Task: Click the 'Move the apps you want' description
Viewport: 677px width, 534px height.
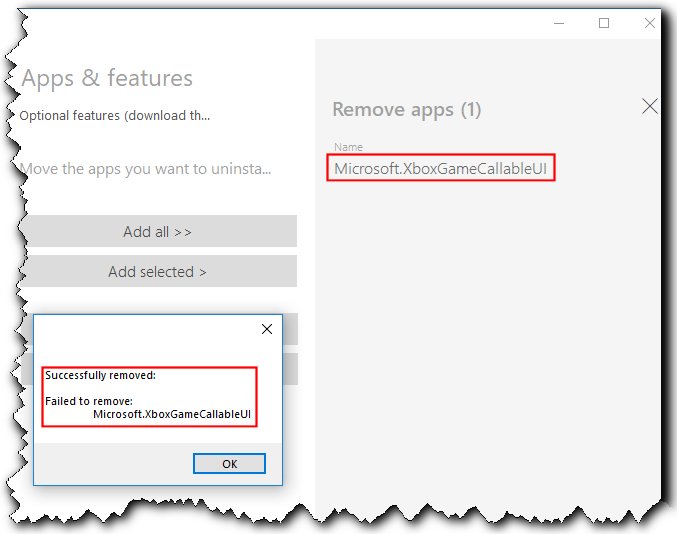Action: (146, 168)
